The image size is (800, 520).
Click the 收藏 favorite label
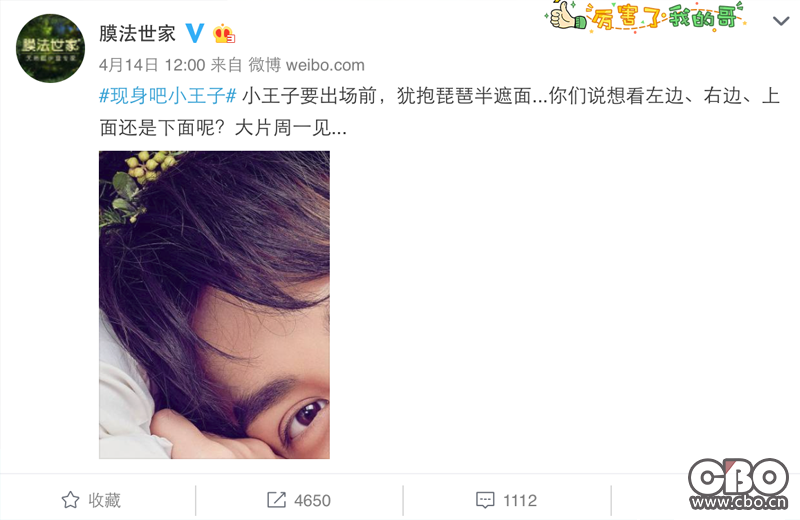105,500
